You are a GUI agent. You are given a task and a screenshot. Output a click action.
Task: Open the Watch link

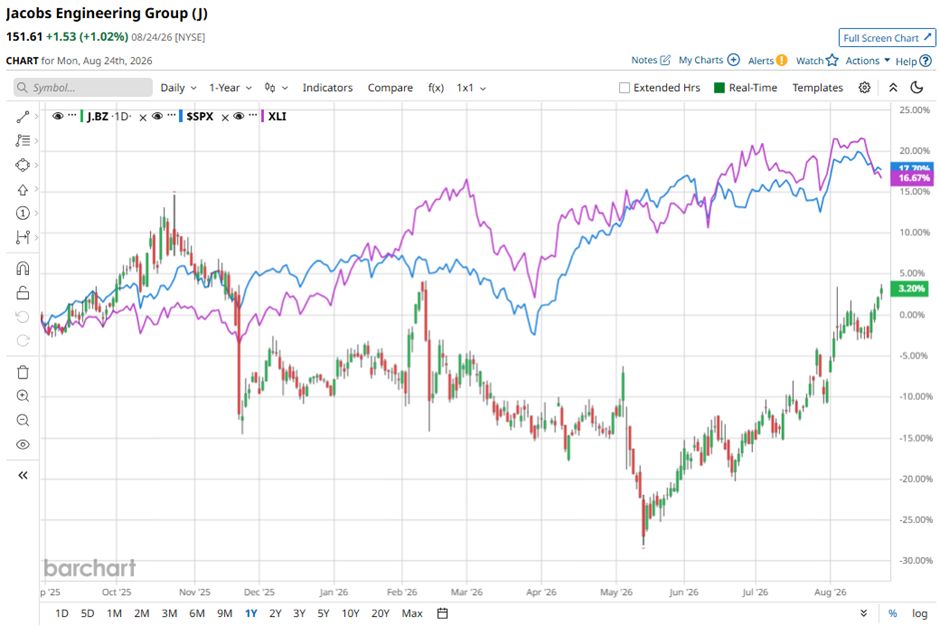[x=809, y=61]
